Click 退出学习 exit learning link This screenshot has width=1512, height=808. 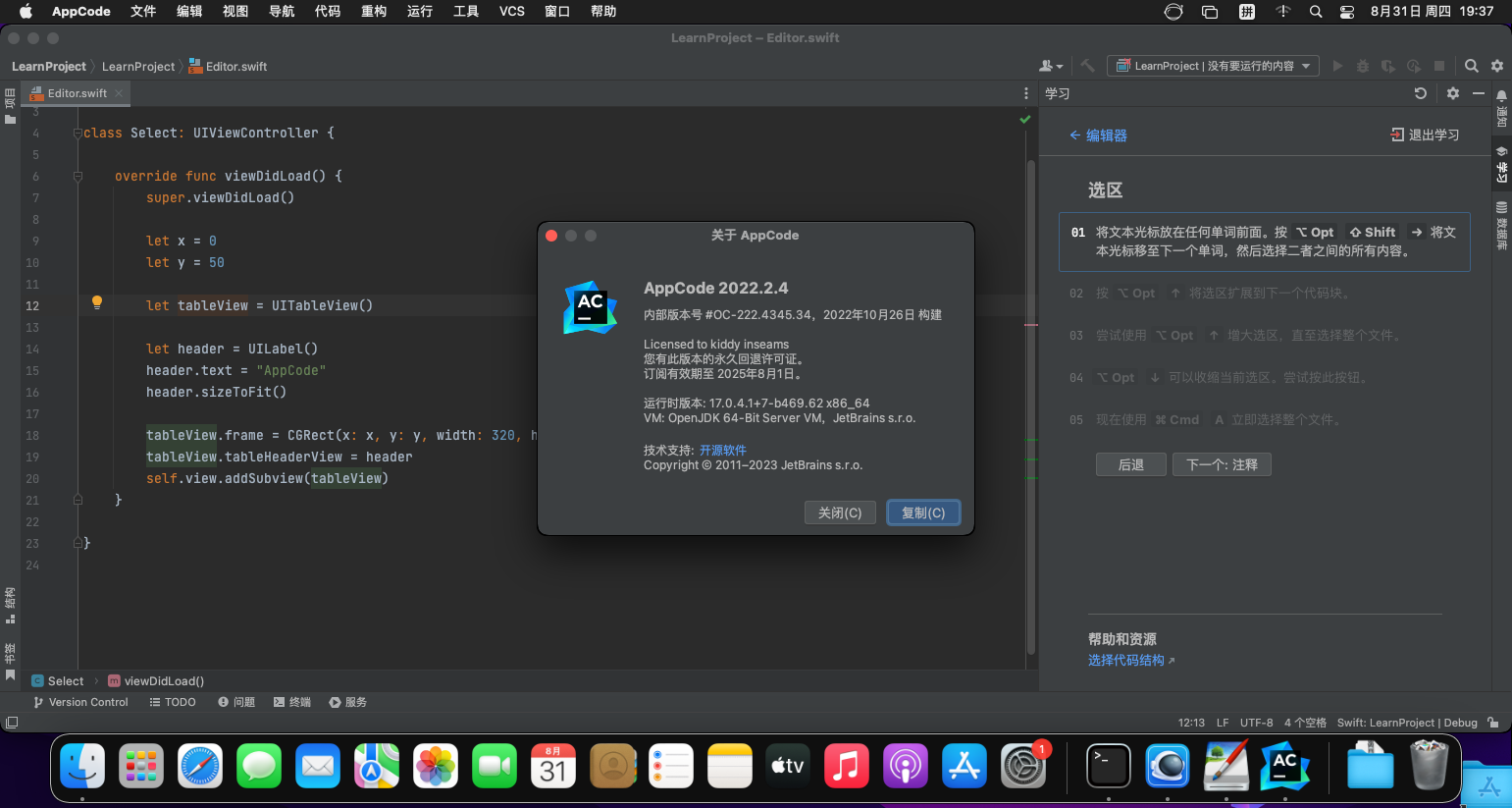[x=1426, y=135]
